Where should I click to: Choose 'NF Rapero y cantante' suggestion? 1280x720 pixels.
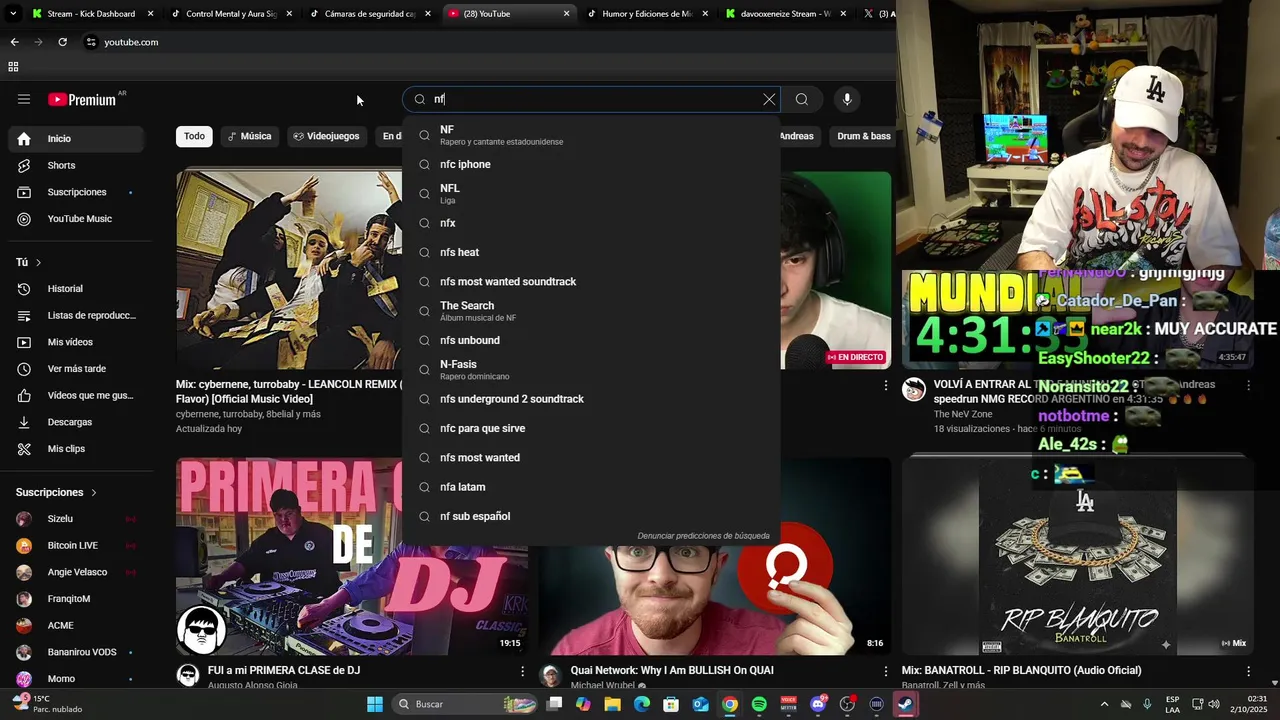[591, 135]
